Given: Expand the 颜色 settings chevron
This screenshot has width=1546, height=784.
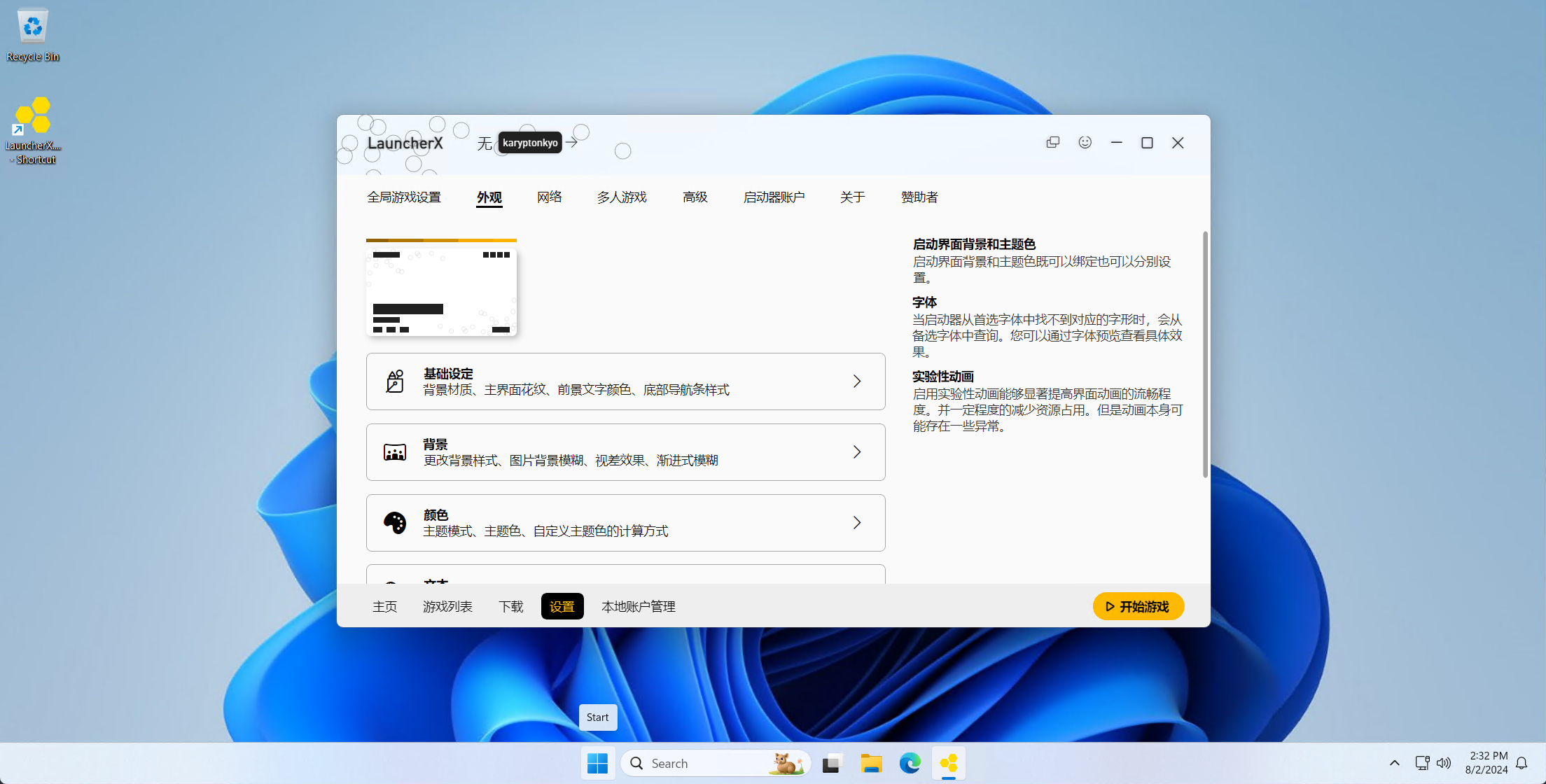Looking at the screenshot, I should coord(857,523).
